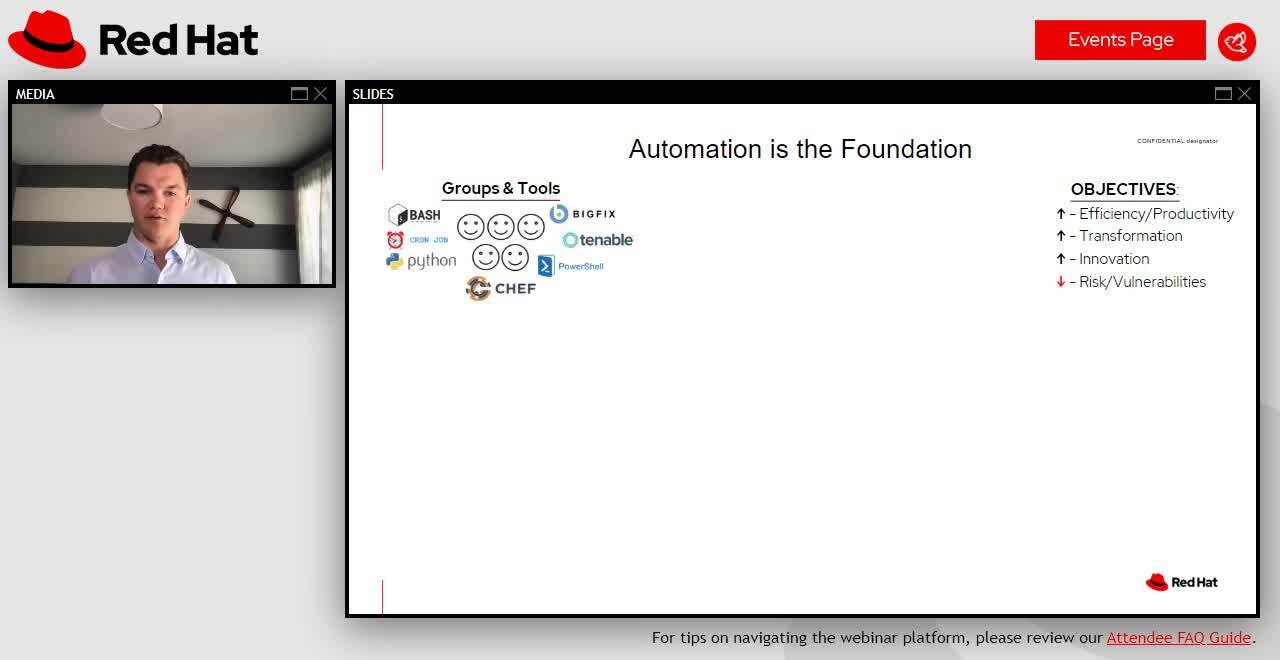Click the Tenable logo on slide
1280x660 pixels.
pos(598,240)
